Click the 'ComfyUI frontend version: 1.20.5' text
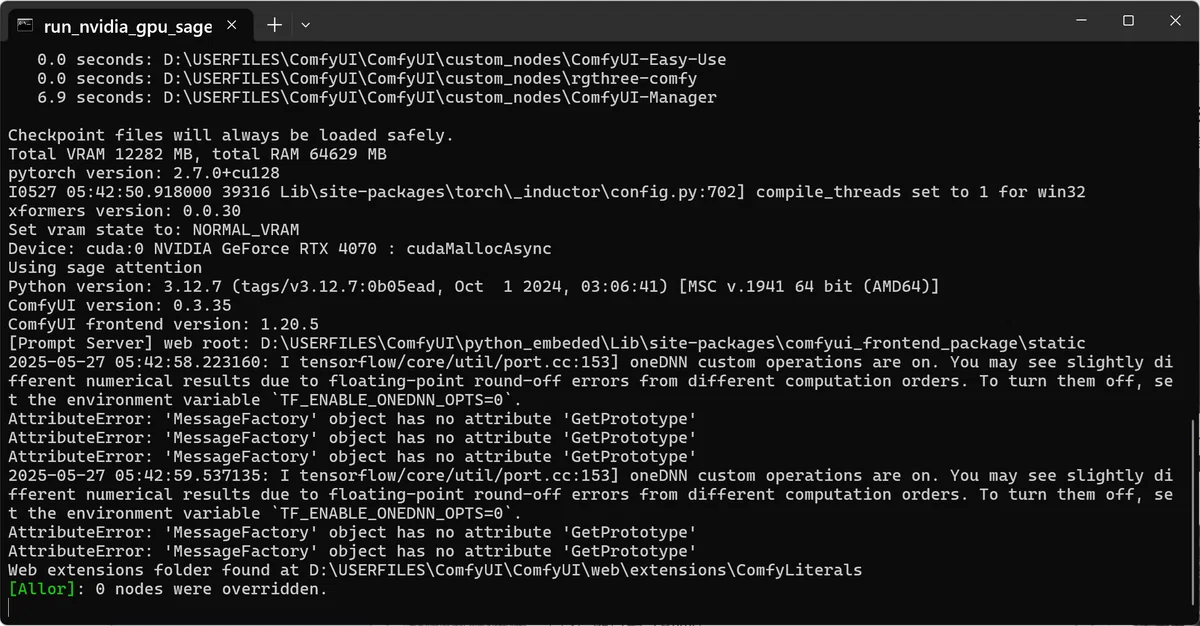 (163, 324)
